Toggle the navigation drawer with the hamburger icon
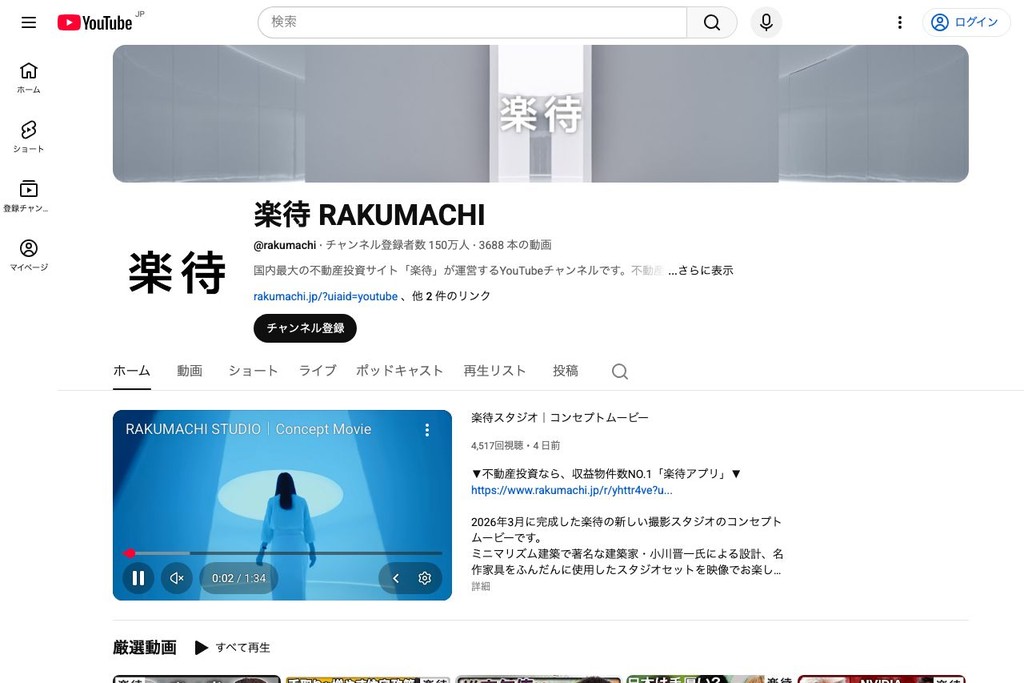The width and height of the screenshot is (1024, 683). [28, 22]
